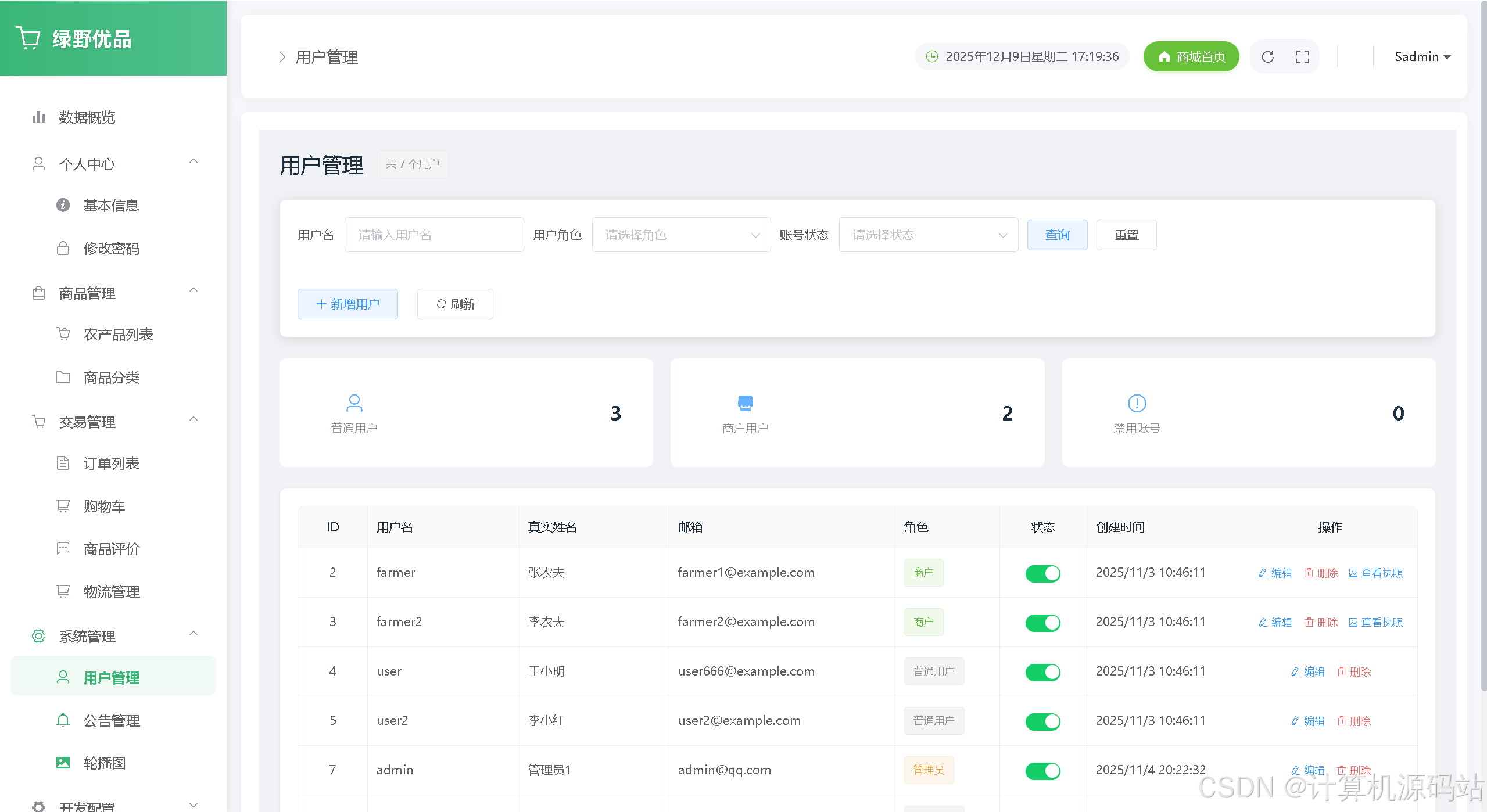Screen dimensions: 1487x812
Task: Open 公告管理 in the sidebar
Action: tap(112, 721)
